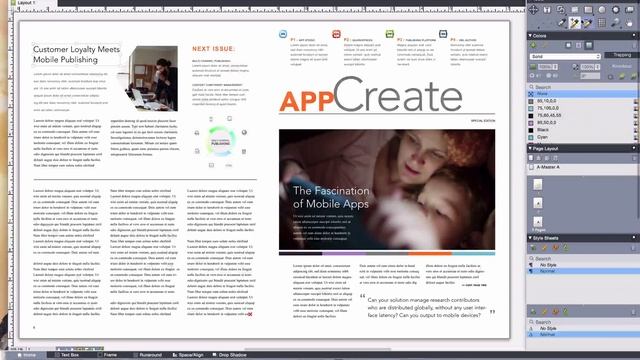
Task: Toggle Frame Color mode in Colors panel
Action: tap(568, 45)
